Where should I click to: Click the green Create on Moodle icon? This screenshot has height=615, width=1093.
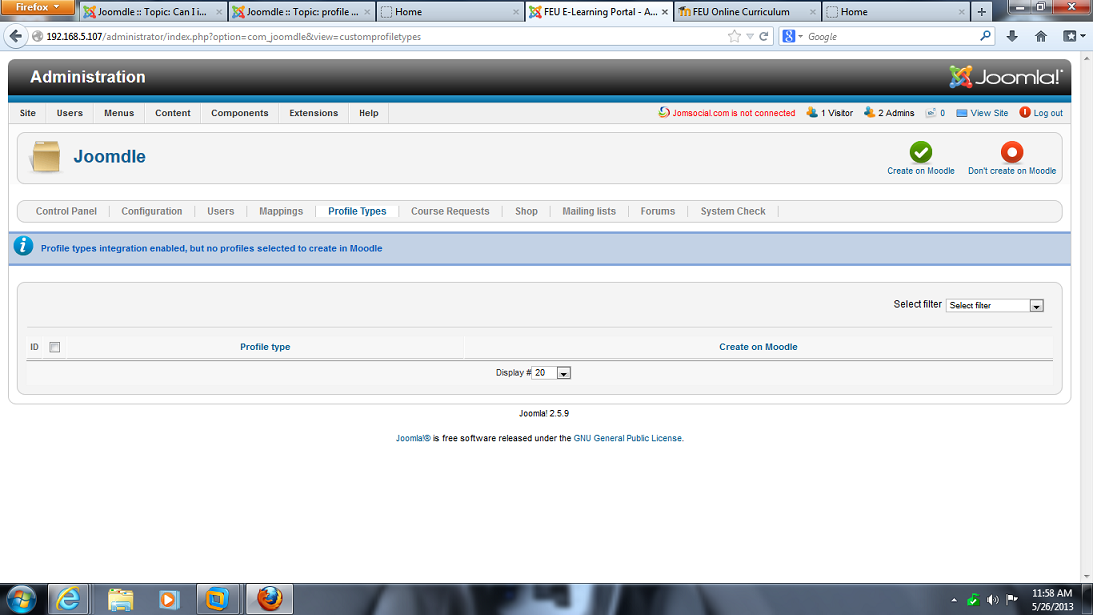pyautogui.click(x=920, y=152)
